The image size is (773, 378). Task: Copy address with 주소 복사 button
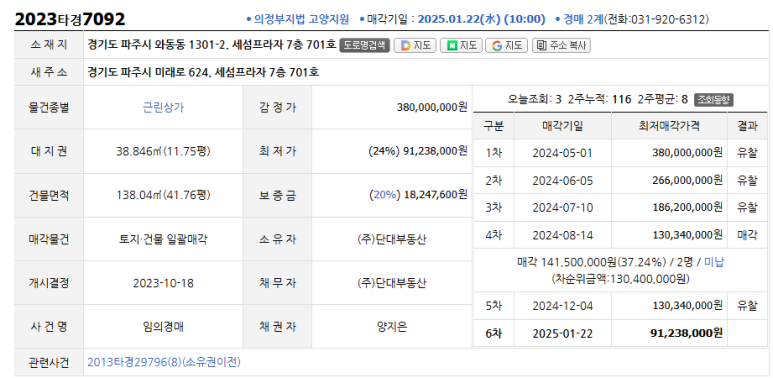(562, 45)
